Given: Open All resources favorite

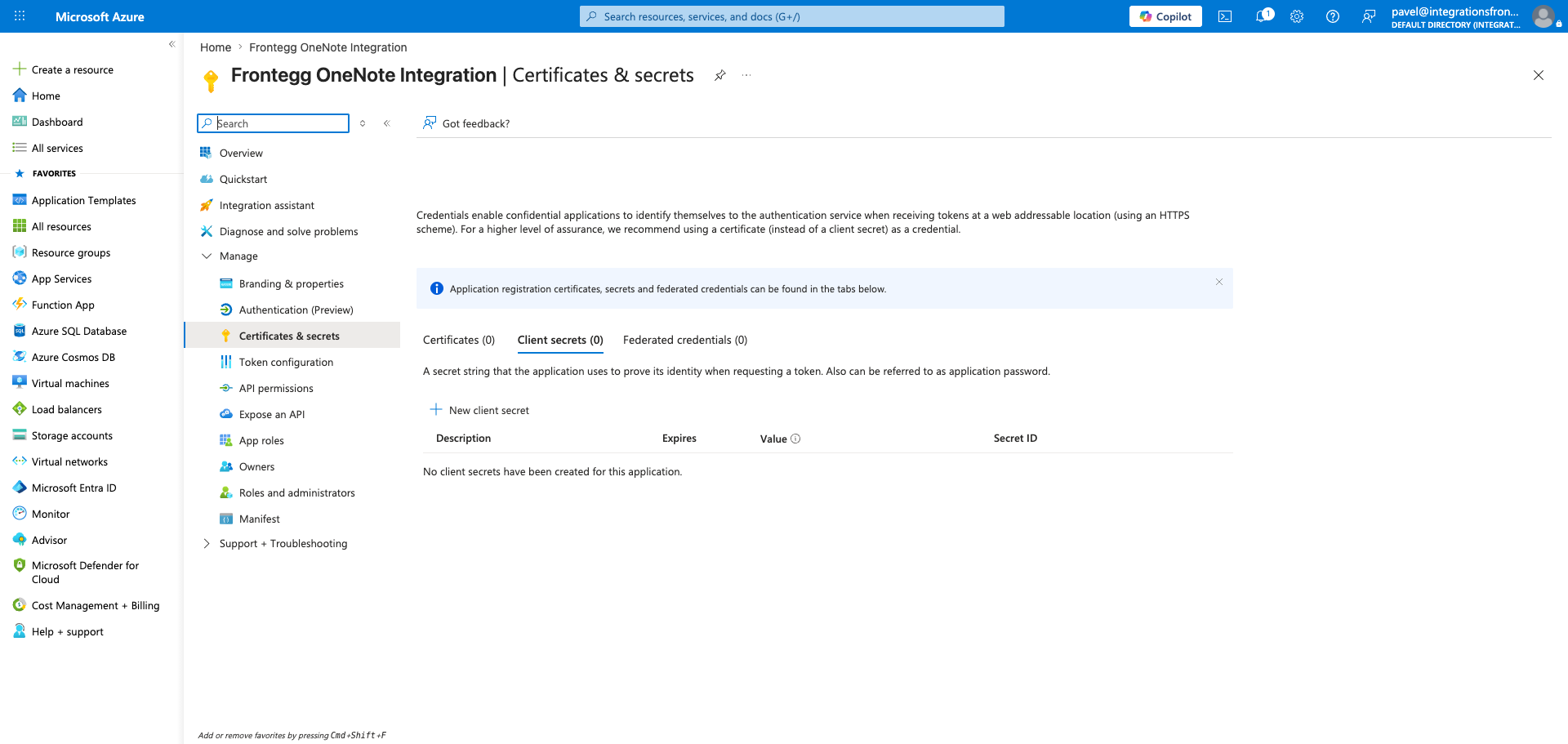Looking at the screenshot, I should tap(61, 226).
